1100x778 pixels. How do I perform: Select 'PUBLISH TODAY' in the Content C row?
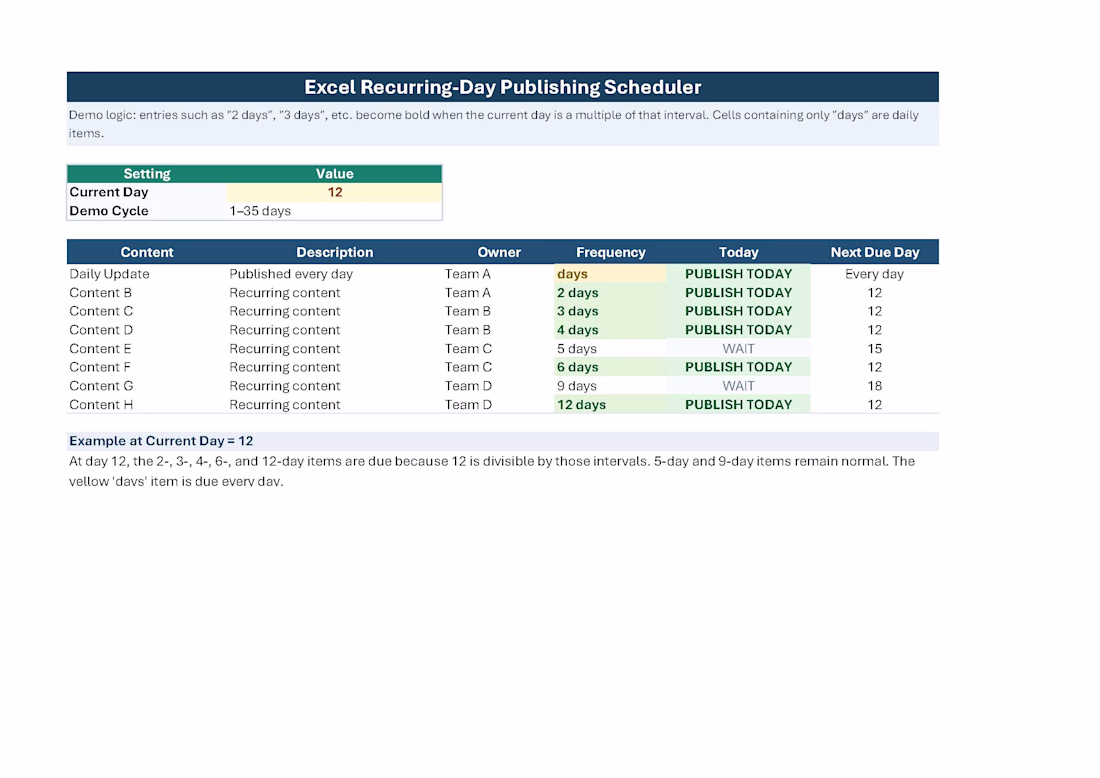pyautogui.click(x=738, y=311)
